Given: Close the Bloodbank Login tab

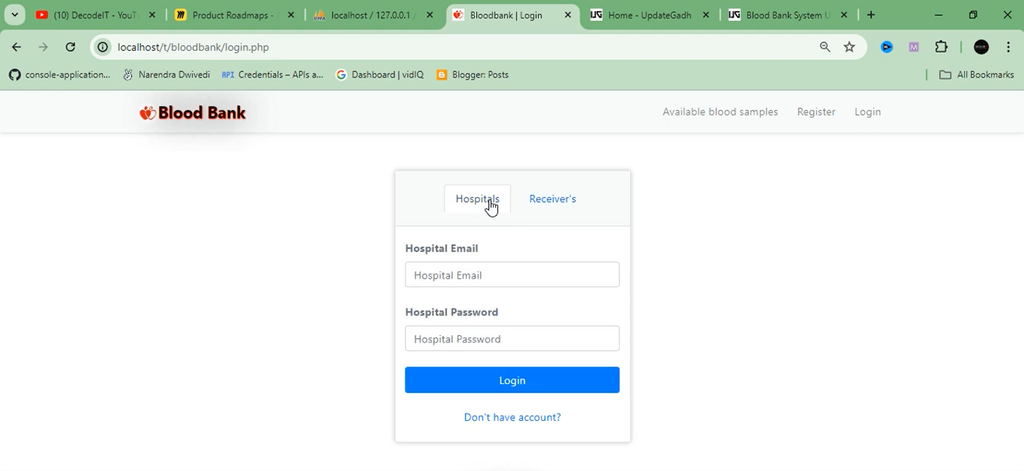Looking at the screenshot, I should coord(568,15).
